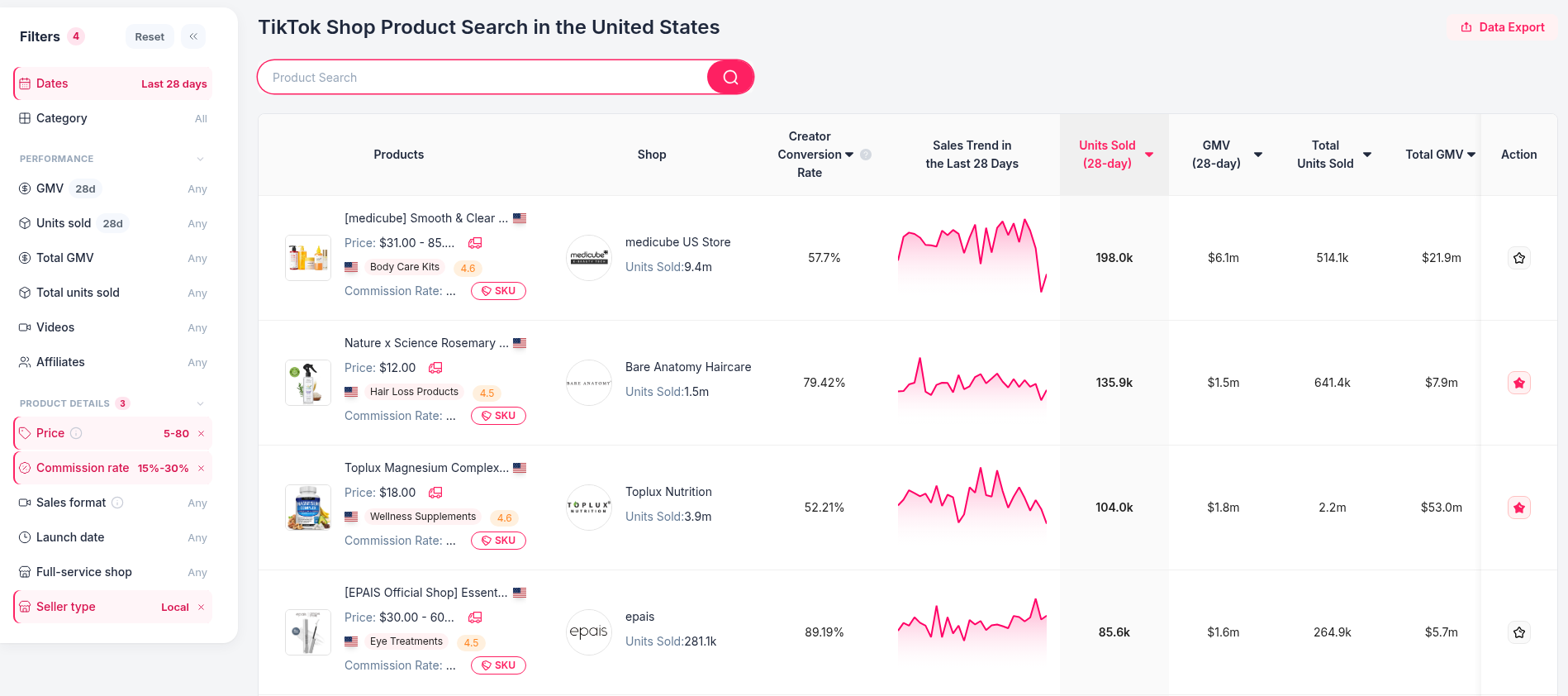Screen dimensions: 1568x696
Task: Open the Category filter
Action: click(x=113, y=118)
